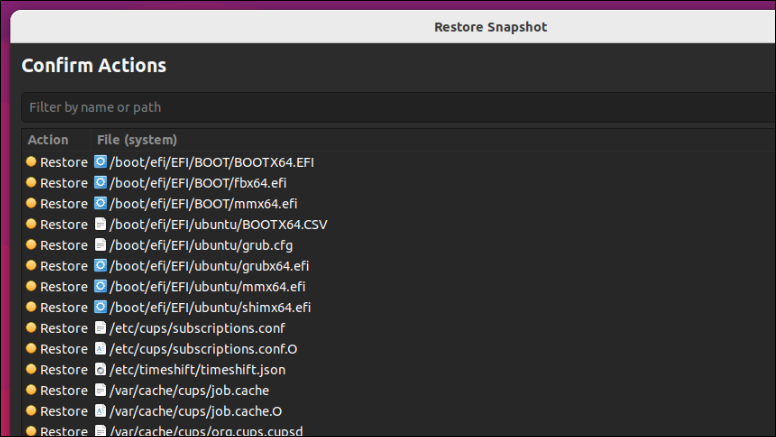776x437 pixels.
Task: Click the 'Filter by name or path' field
Action: pyautogui.click(x=398, y=107)
